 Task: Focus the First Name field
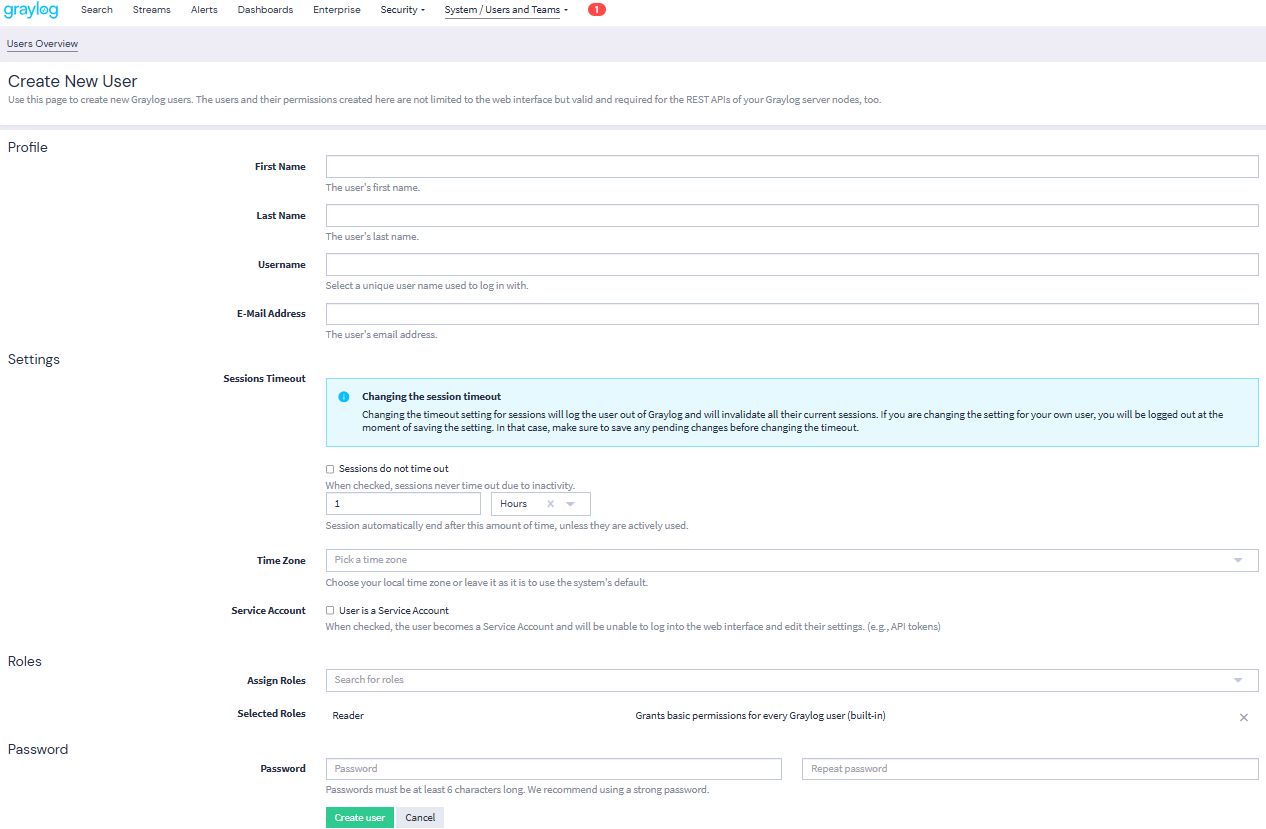(x=791, y=167)
